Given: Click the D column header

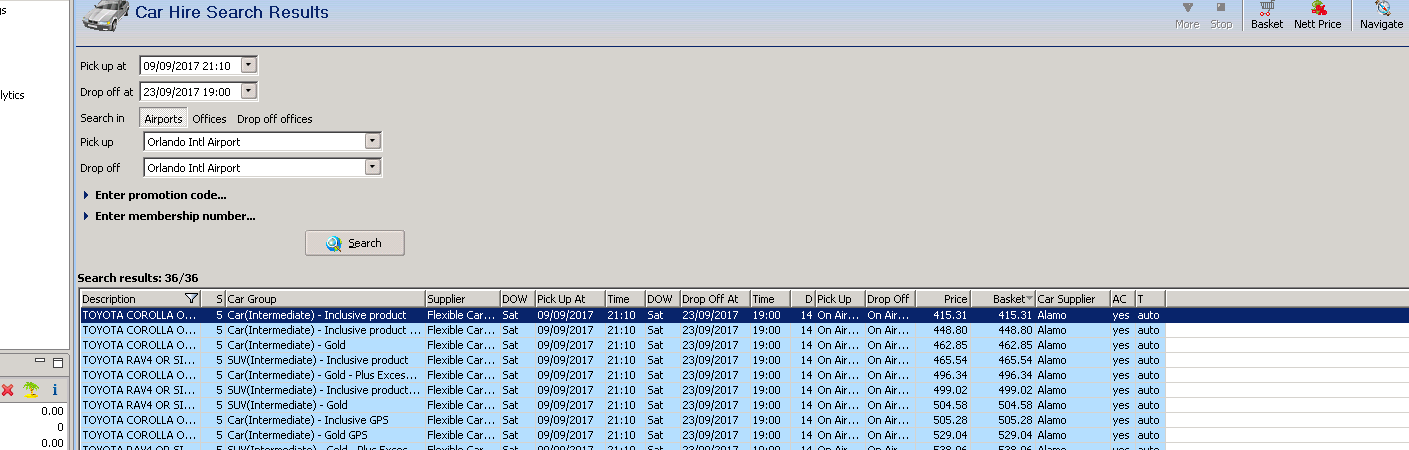Looking at the screenshot, I should pyautogui.click(x=803, y=299).
